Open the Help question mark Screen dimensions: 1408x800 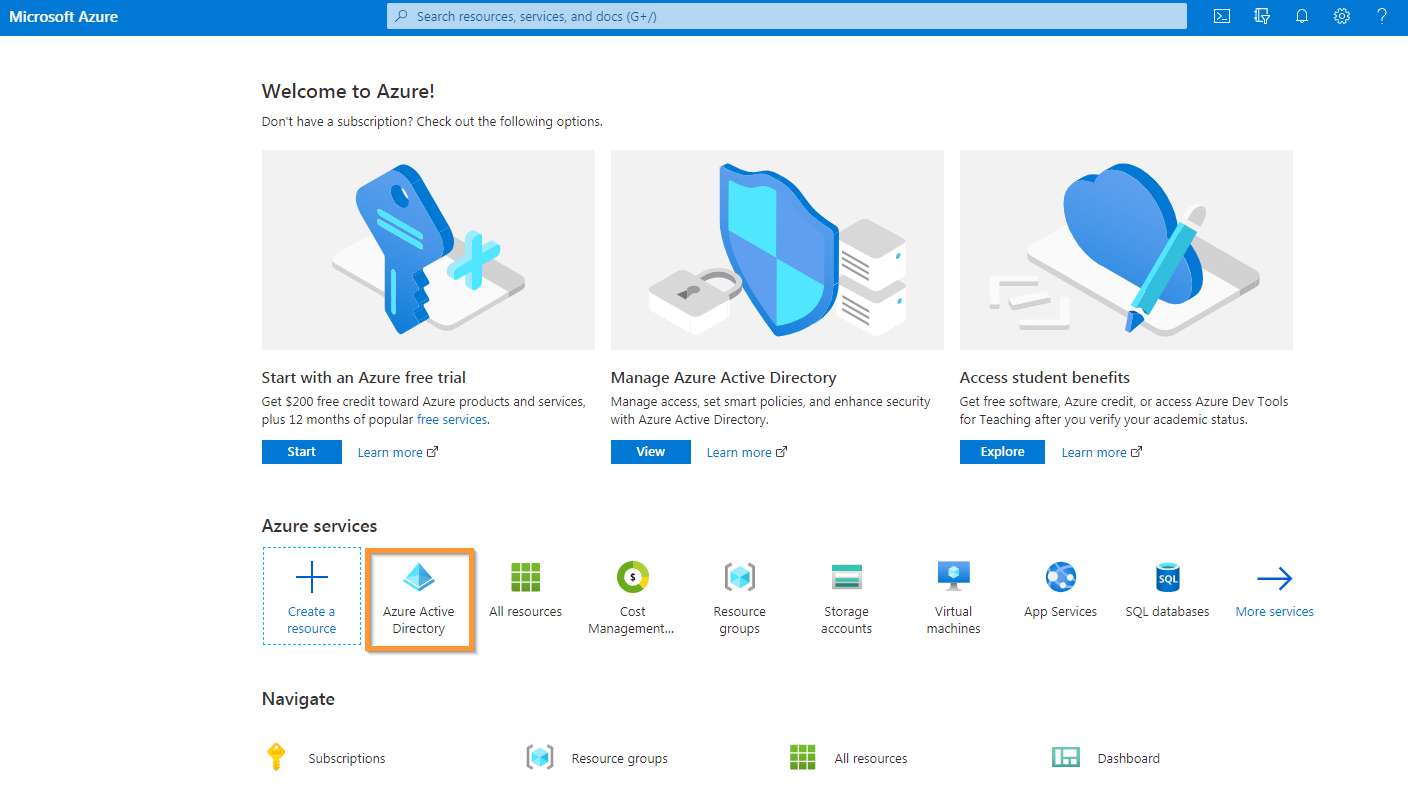point(1382,16)
